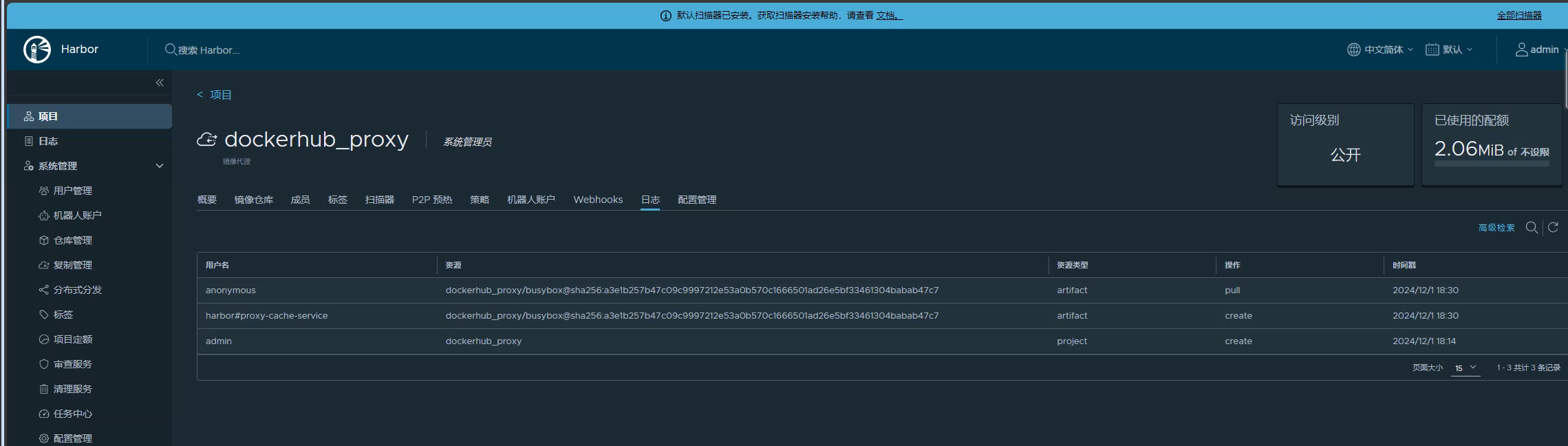Click the calendar theme icon
1568x446 pixels.
pos(1432,50)
